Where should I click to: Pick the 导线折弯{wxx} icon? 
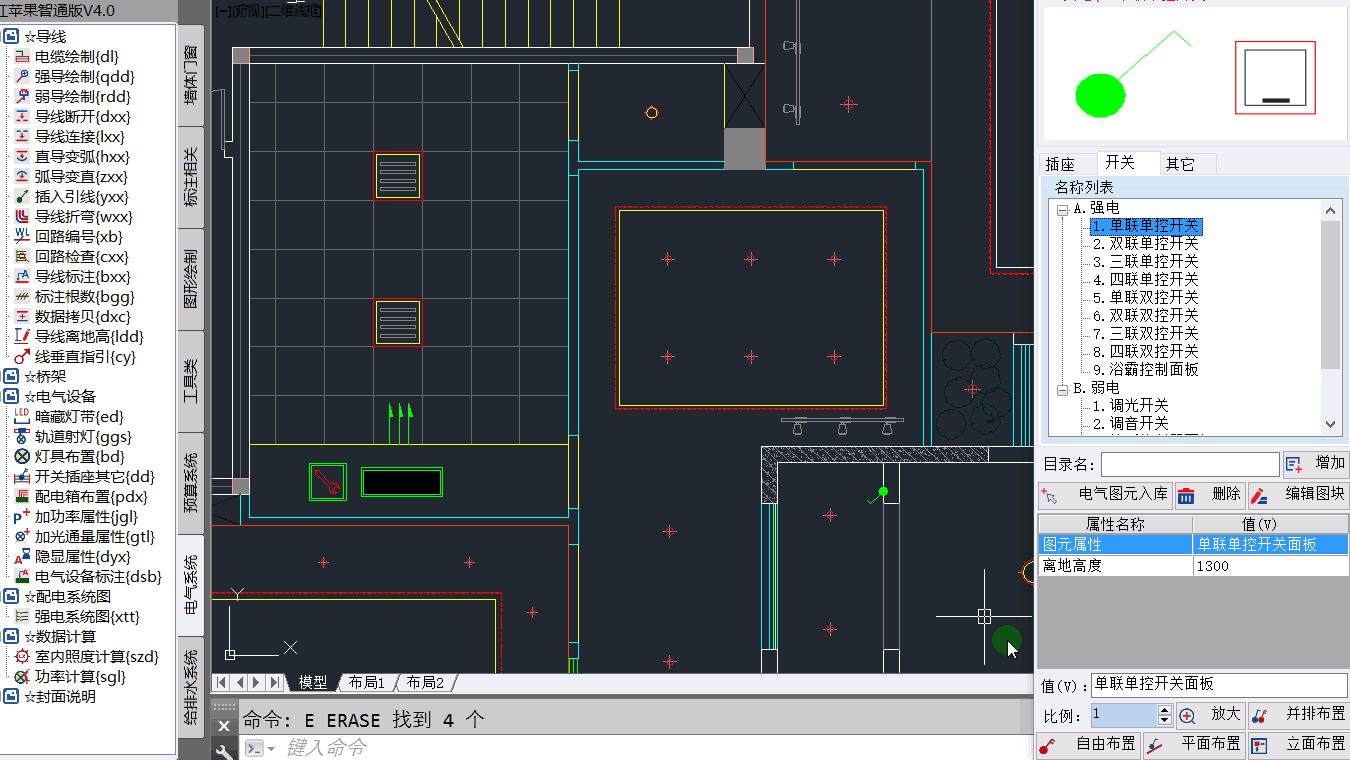pyautogui.click(x=22, y=217)
